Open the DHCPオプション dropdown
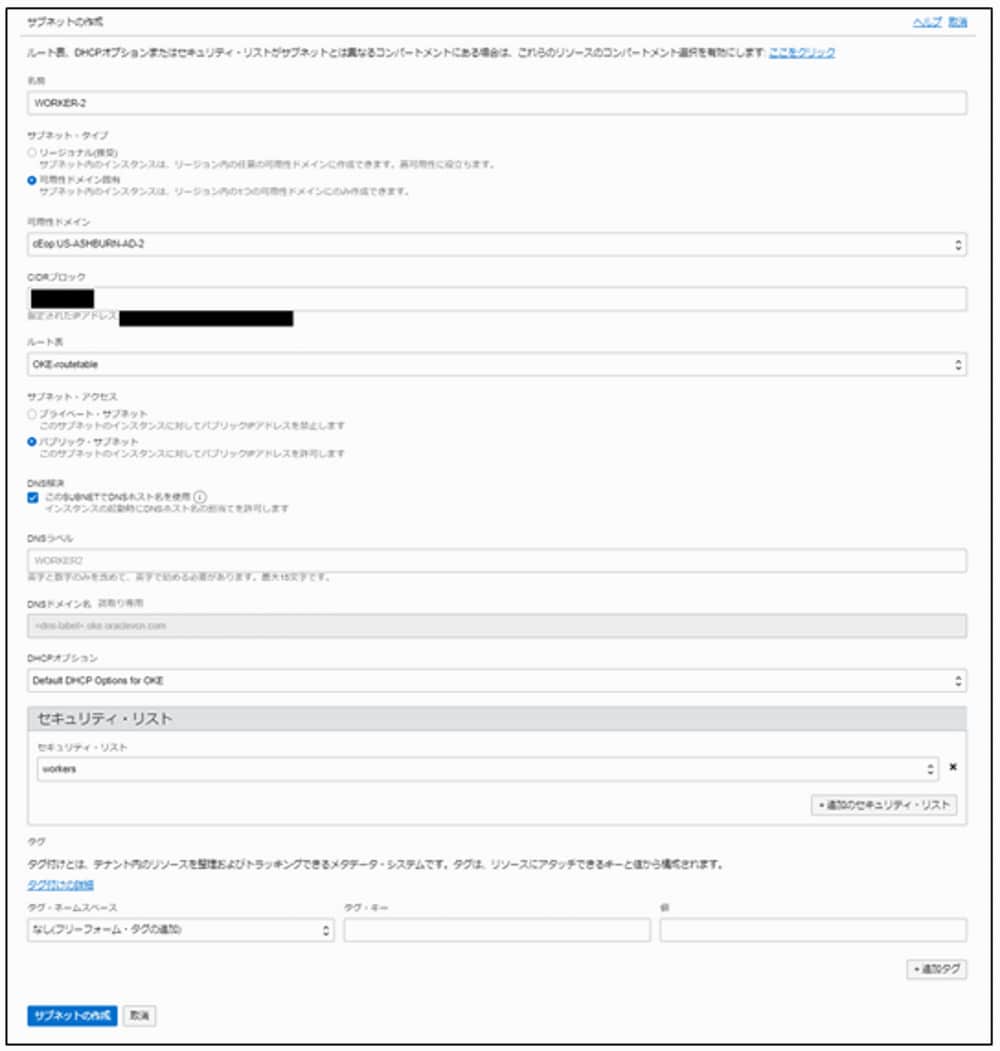Image resolution: width=1000 pixels, height=1051 pixels. point(497,681)
